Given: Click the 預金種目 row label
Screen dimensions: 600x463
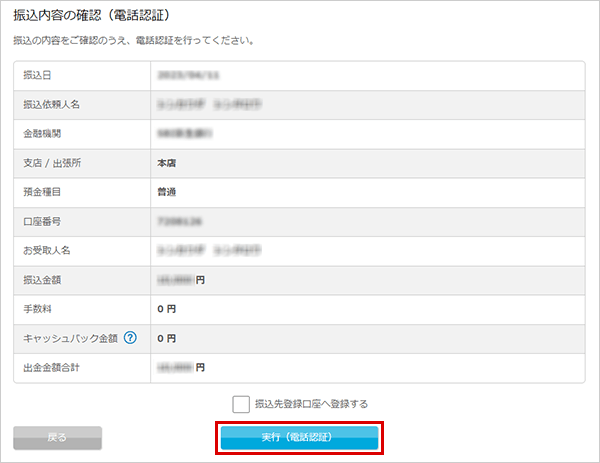Looking at the screenshot, I should (42, 191).
